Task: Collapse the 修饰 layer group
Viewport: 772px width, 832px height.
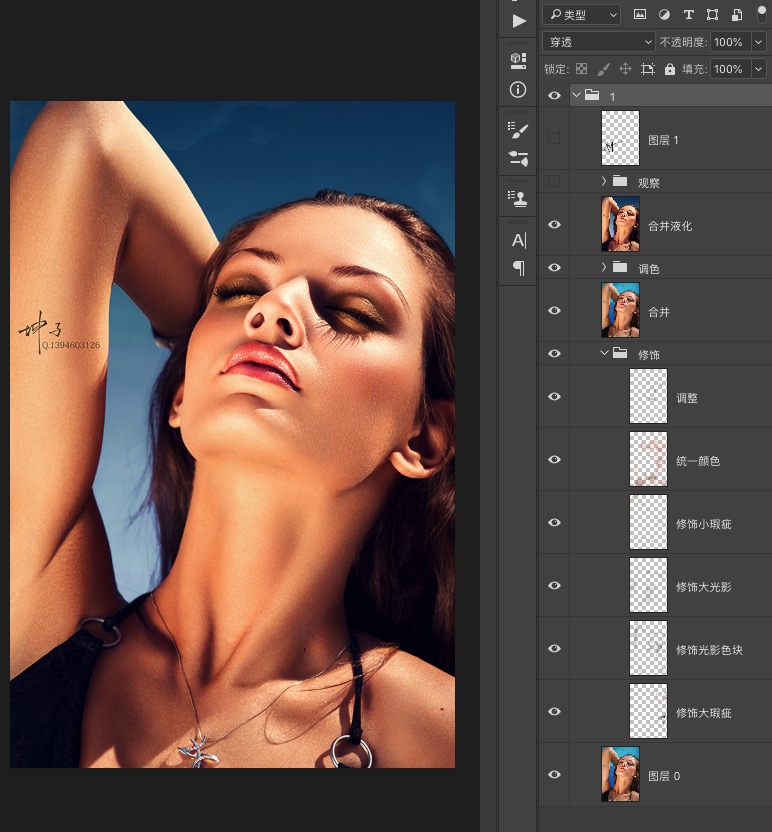Action: [604, 354]
